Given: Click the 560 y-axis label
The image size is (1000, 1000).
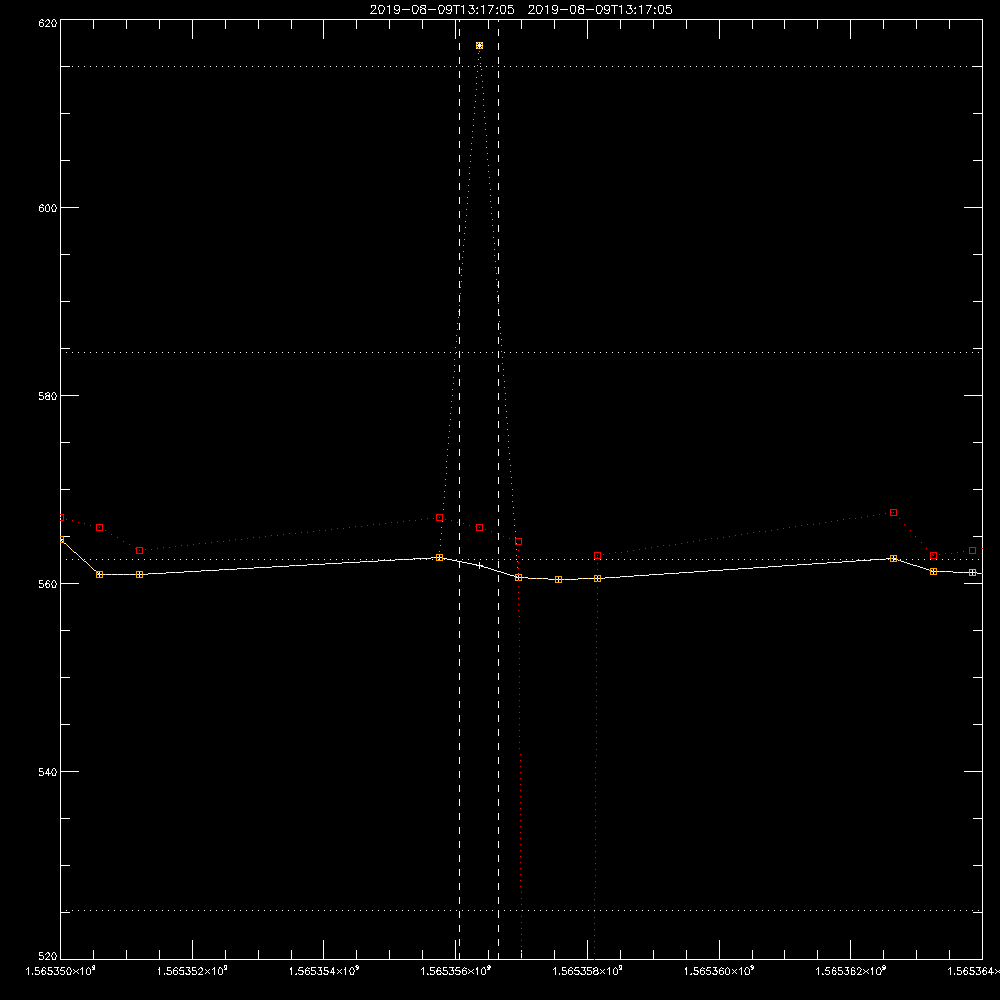Looking at the screenshot, I should (x=48, y=584).
